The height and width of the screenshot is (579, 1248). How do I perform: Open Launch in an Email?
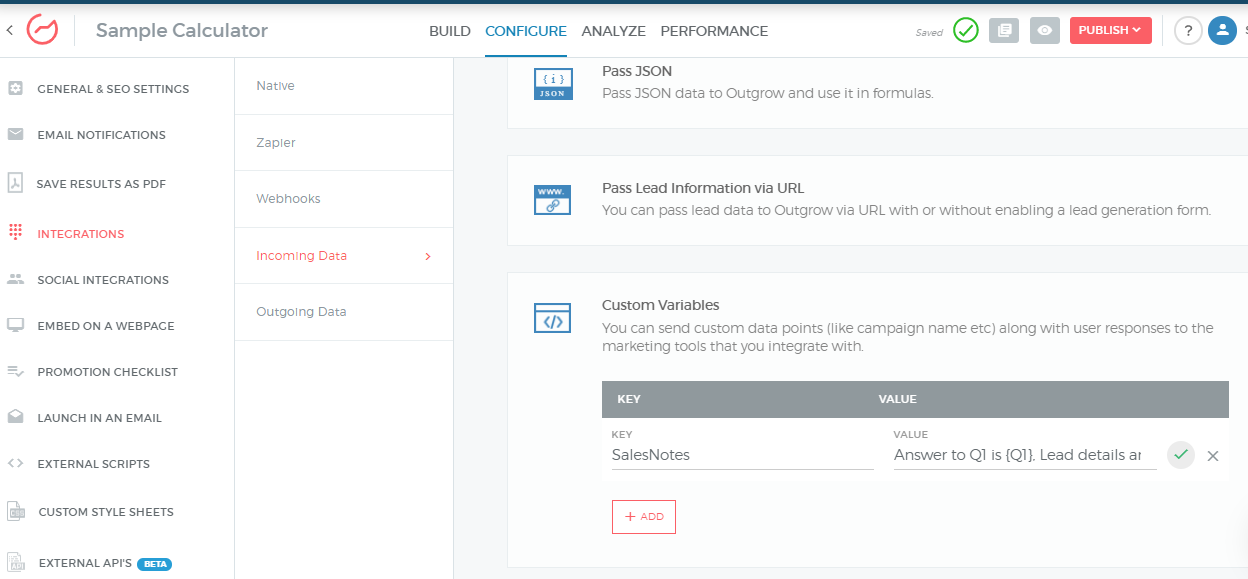coord(99,418)
